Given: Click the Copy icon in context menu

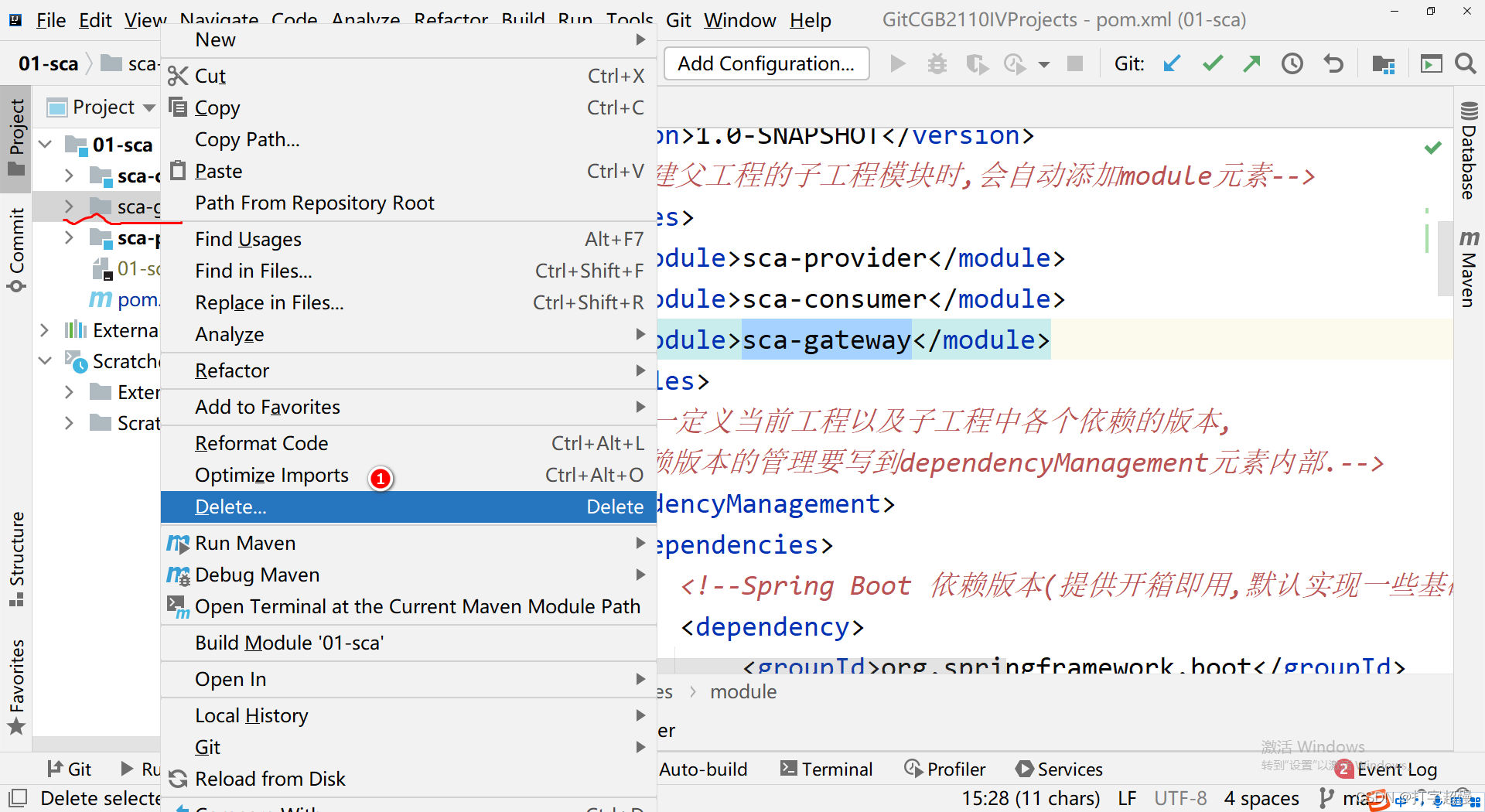Looking at the screenshot, I should point(178,107).
